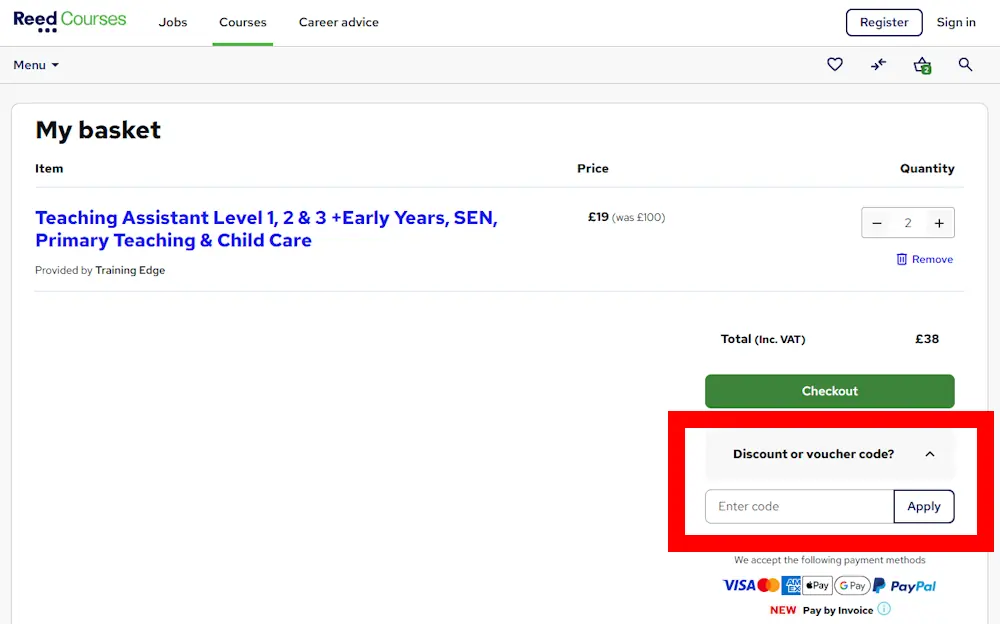
Task: Open the Training Edge provider link
Action: click(x=130, y=270)
